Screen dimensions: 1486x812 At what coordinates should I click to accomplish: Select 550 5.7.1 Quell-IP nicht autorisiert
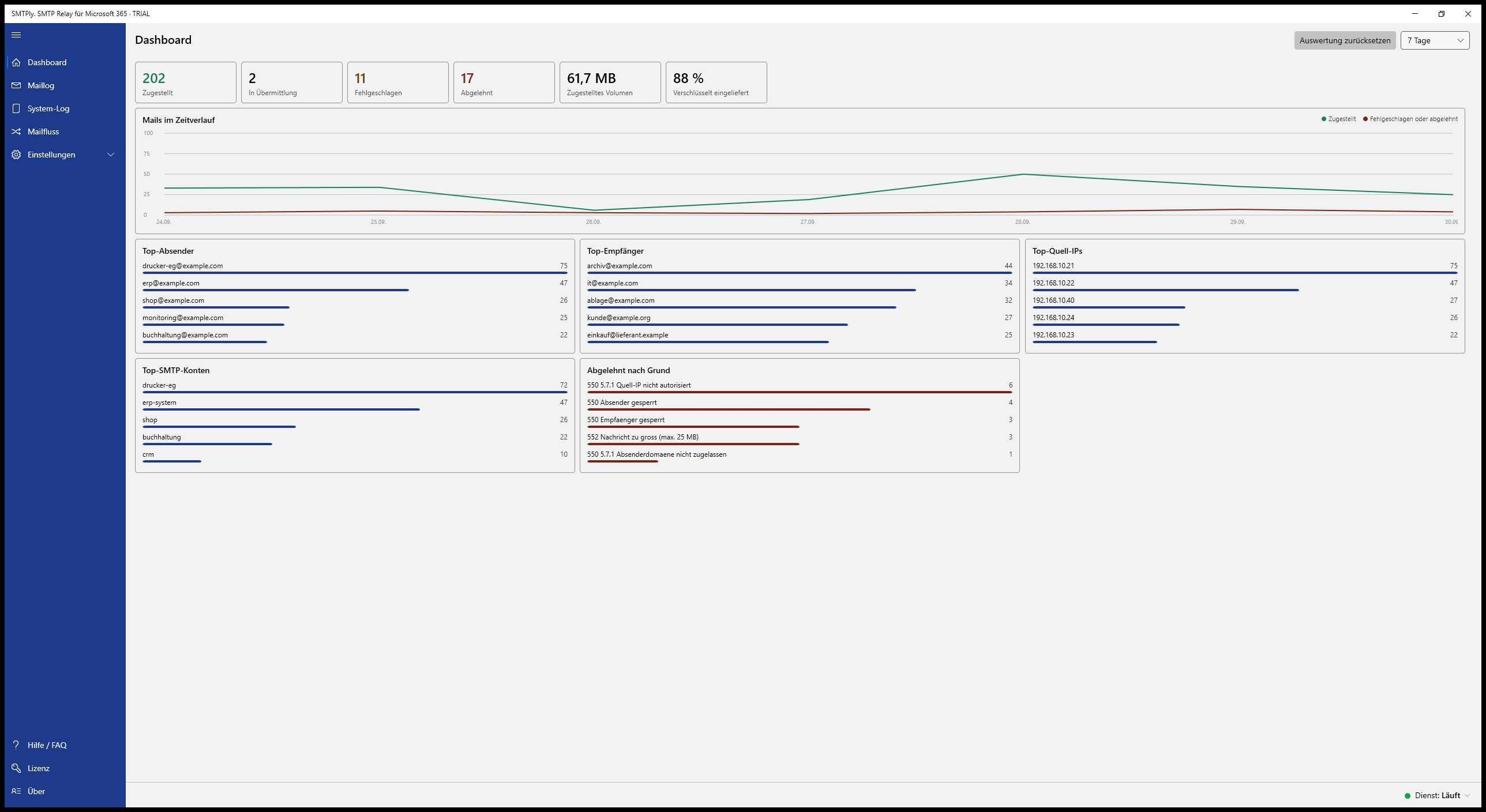click(800, 387)
